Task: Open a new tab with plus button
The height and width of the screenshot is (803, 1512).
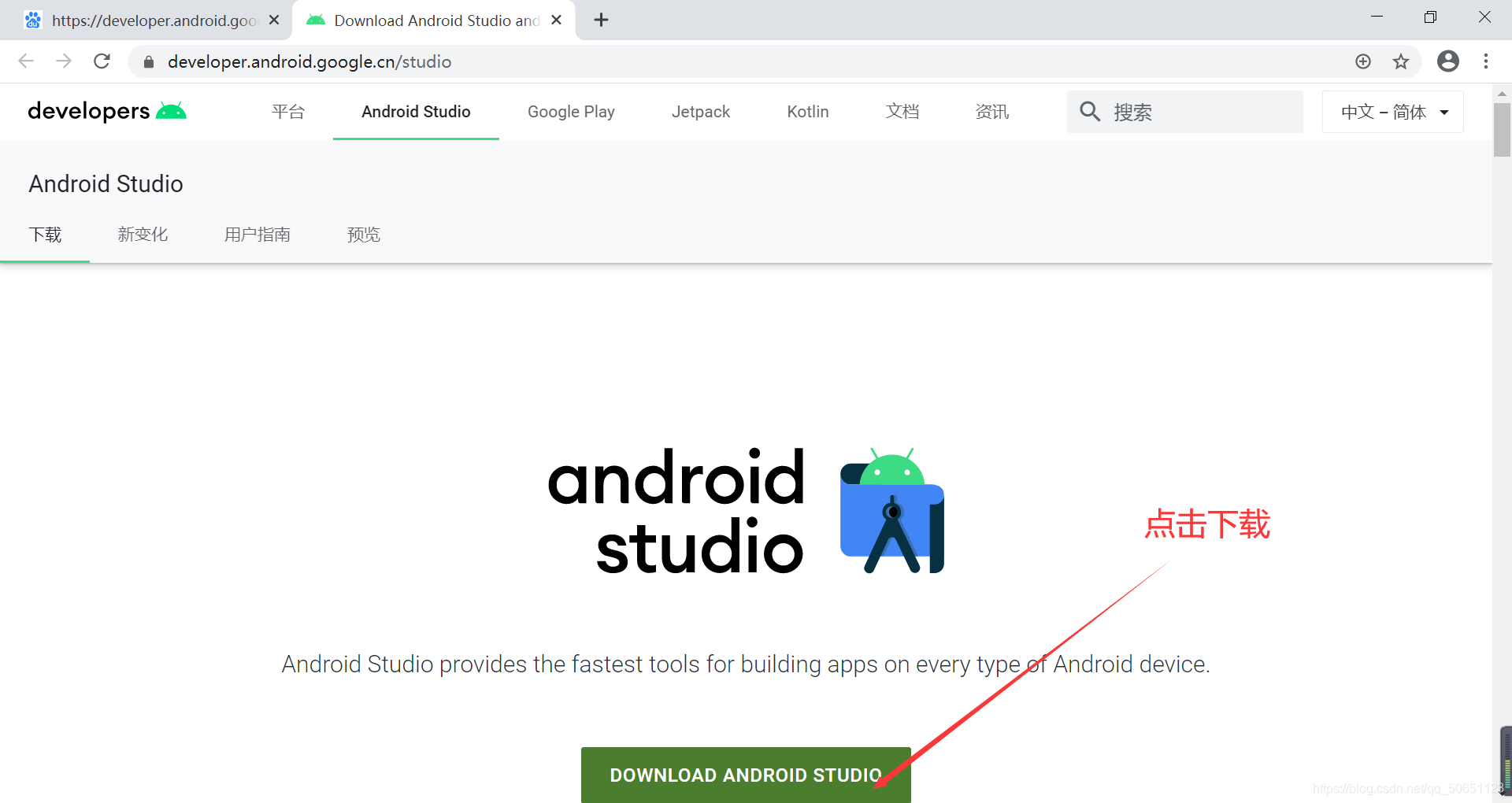Action: [601, 20]
